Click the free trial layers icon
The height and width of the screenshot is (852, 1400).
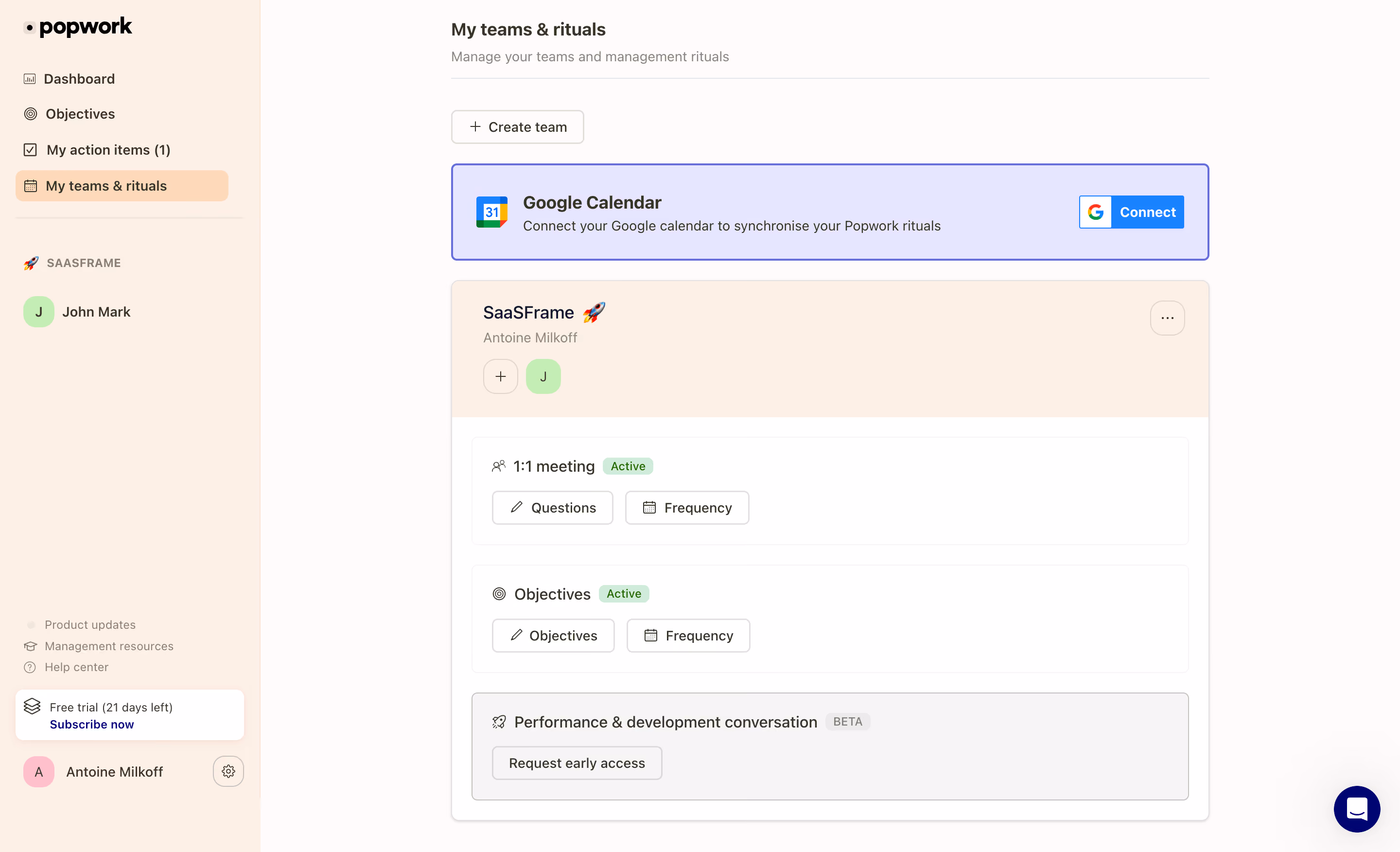click(32, 707)
